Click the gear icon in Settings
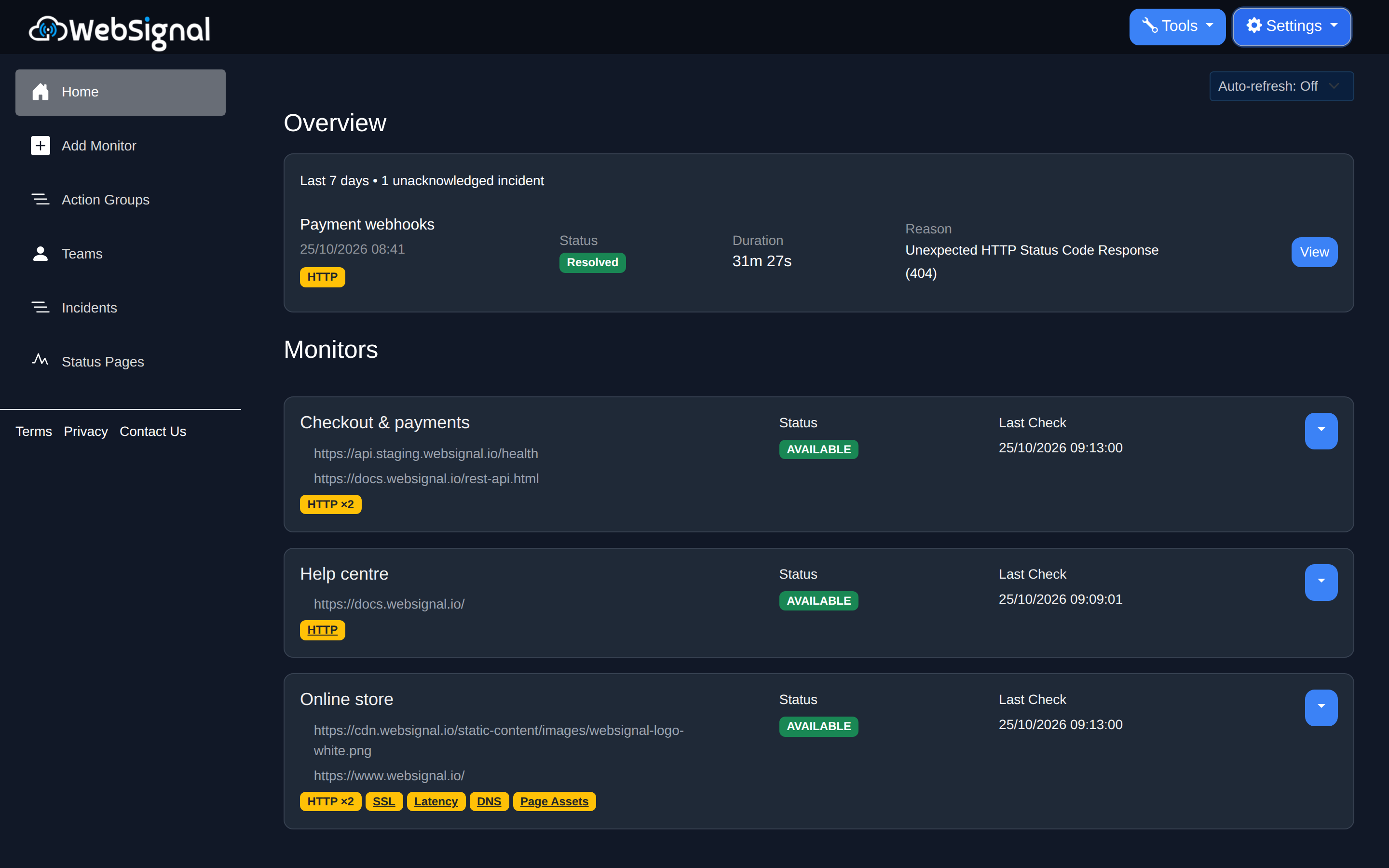 (x=1253, y=26)
